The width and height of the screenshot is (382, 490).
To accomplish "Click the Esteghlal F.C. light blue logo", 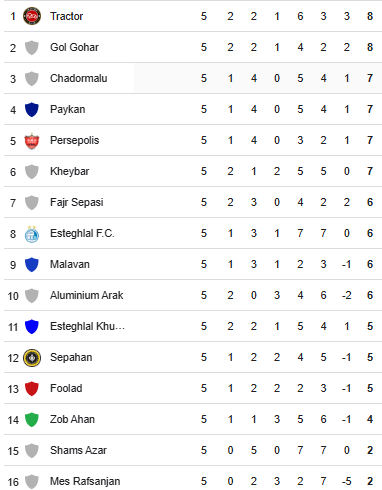I will click(32, 234).
